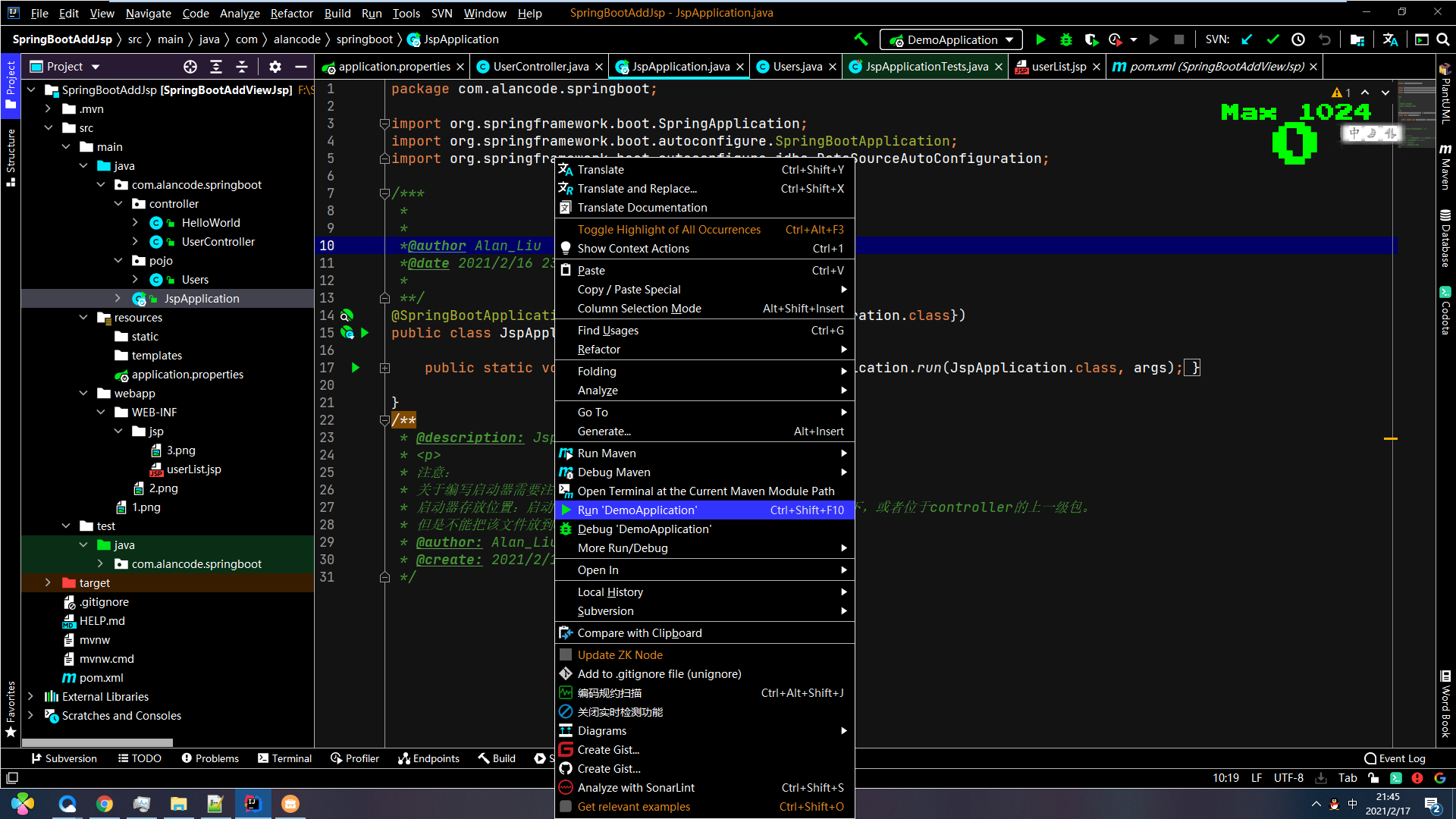Toggle the Project tool window stripe
The image size is (1456, 819).
click(11, 84)
